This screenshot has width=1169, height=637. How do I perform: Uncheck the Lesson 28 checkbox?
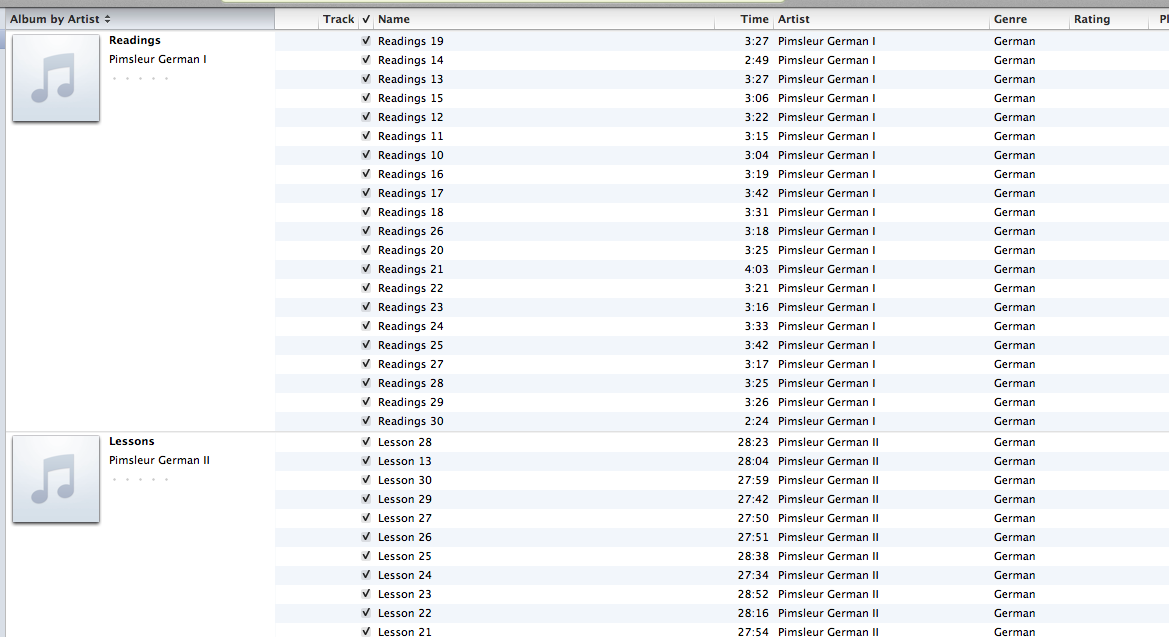(366, 442)
